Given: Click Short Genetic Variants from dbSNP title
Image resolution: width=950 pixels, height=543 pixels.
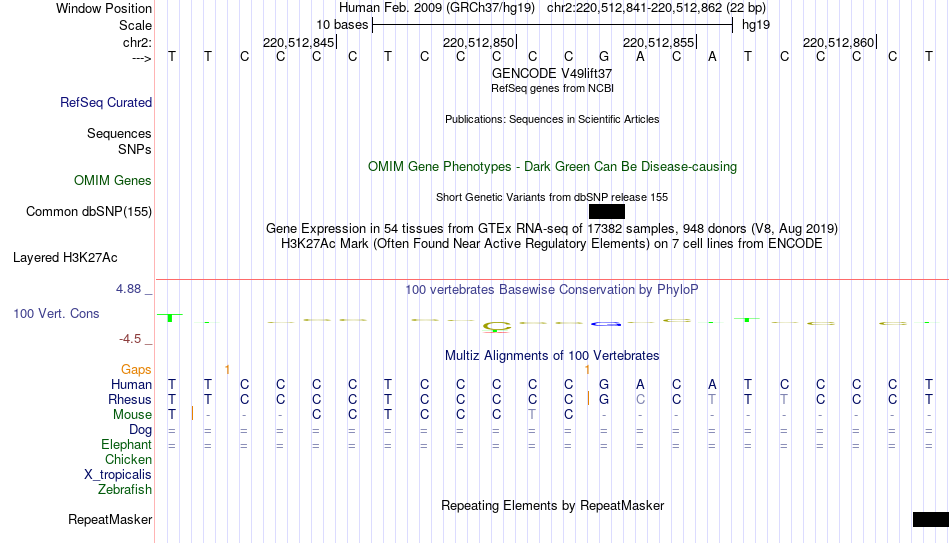Looking at the screenshot, I should pyautogui.click(x=552, y=198).
